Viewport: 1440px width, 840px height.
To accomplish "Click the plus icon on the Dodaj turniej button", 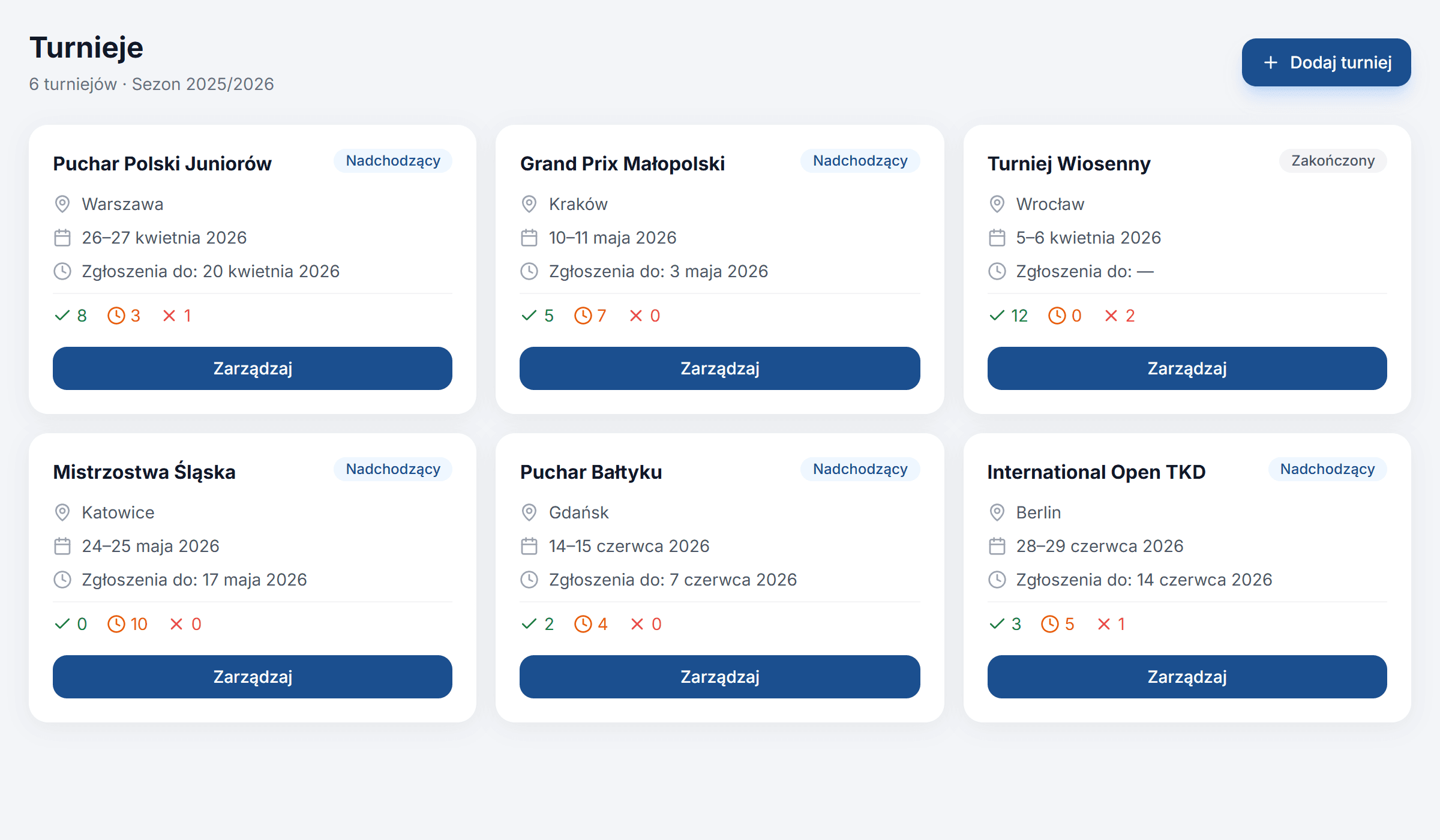I will [1271, 62].
